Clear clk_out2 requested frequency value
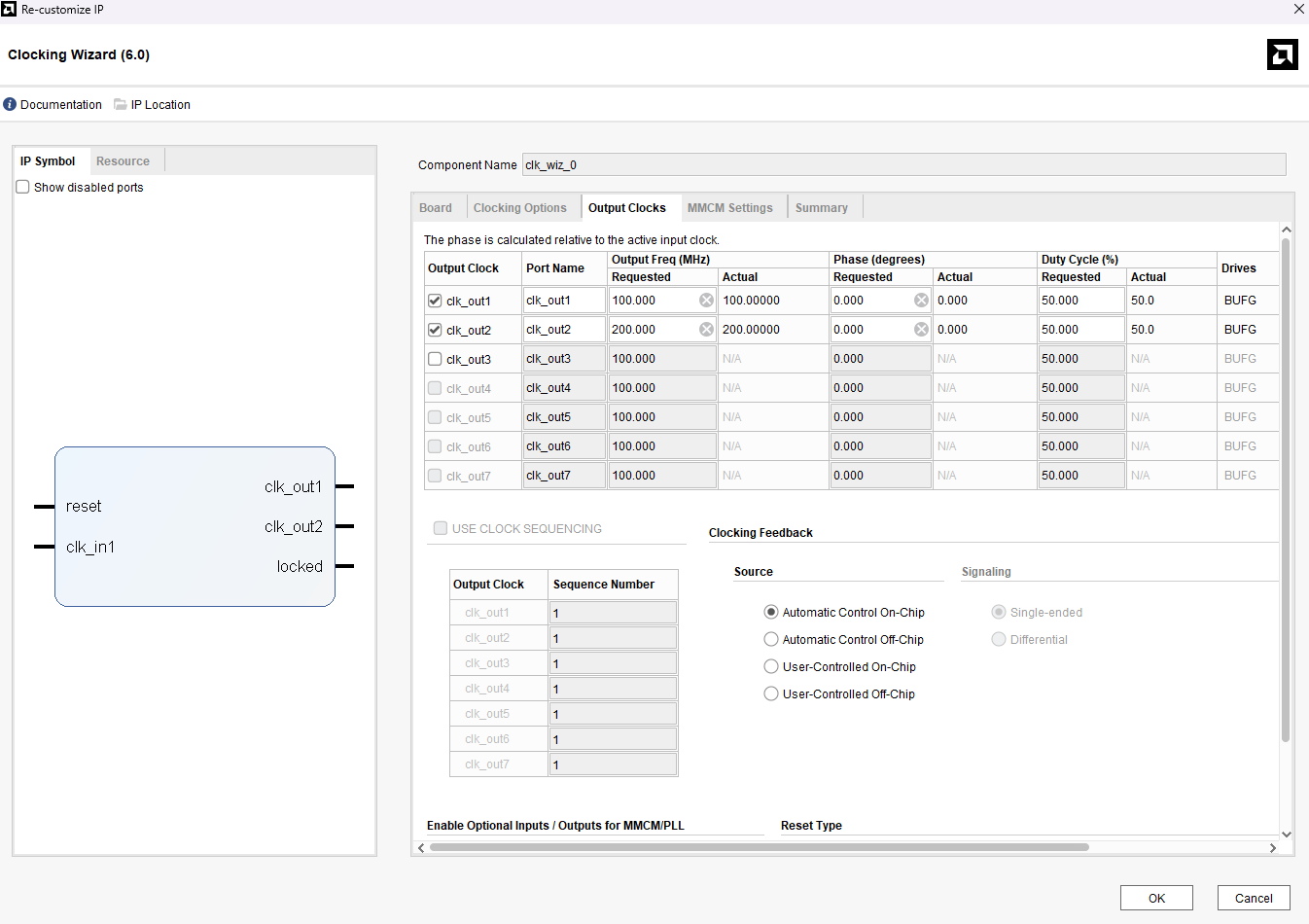 tap(706, 330)
